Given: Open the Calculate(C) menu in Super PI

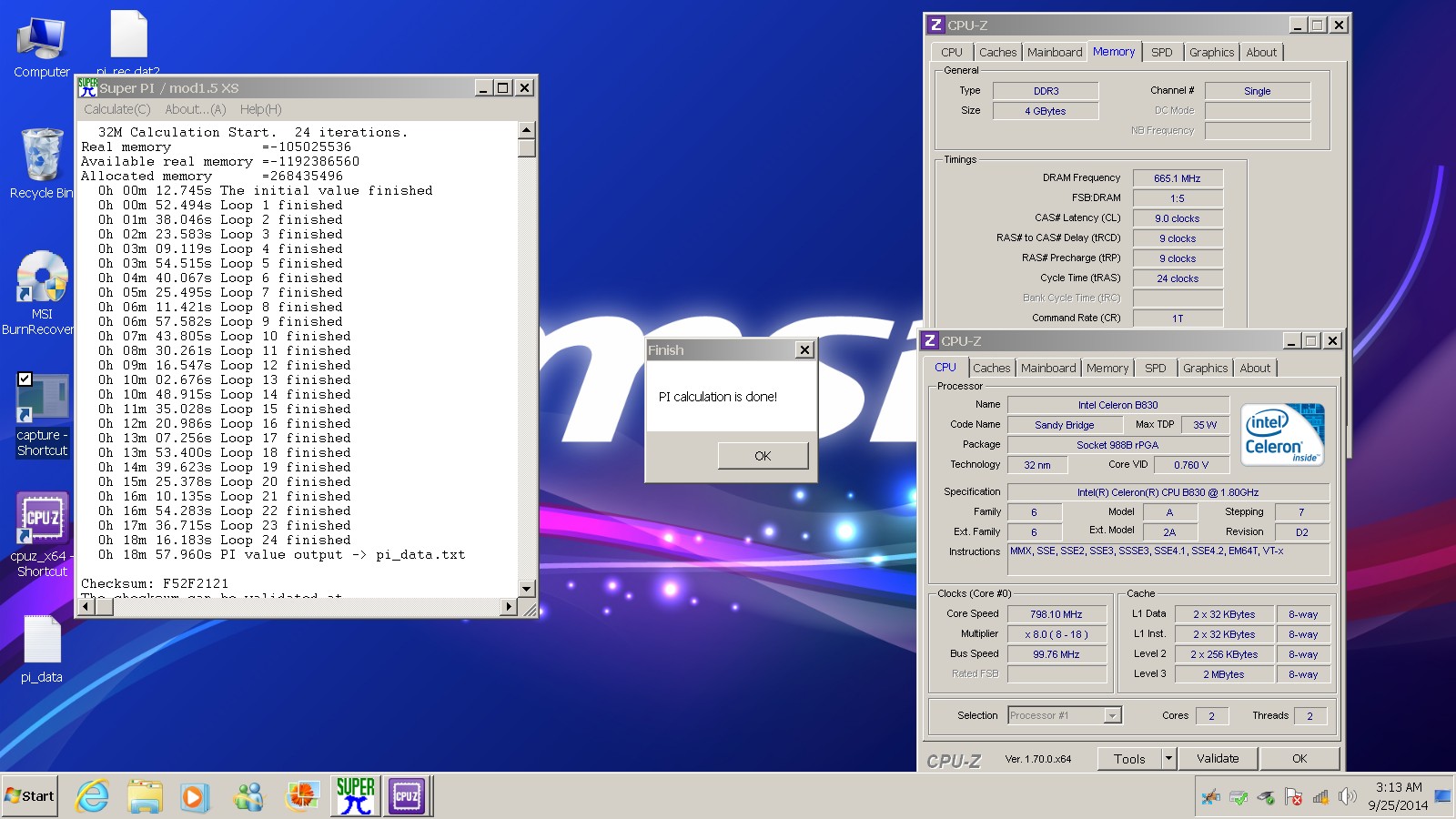Looking at the screenshot, I should click(117, 109).
